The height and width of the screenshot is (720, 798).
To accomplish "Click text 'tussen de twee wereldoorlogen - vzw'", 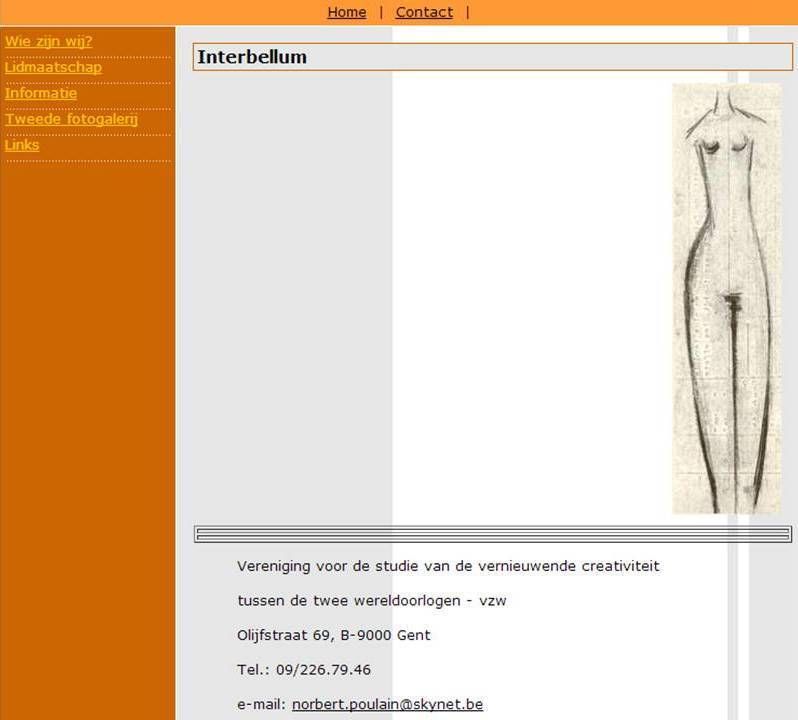I will point(372,601).
